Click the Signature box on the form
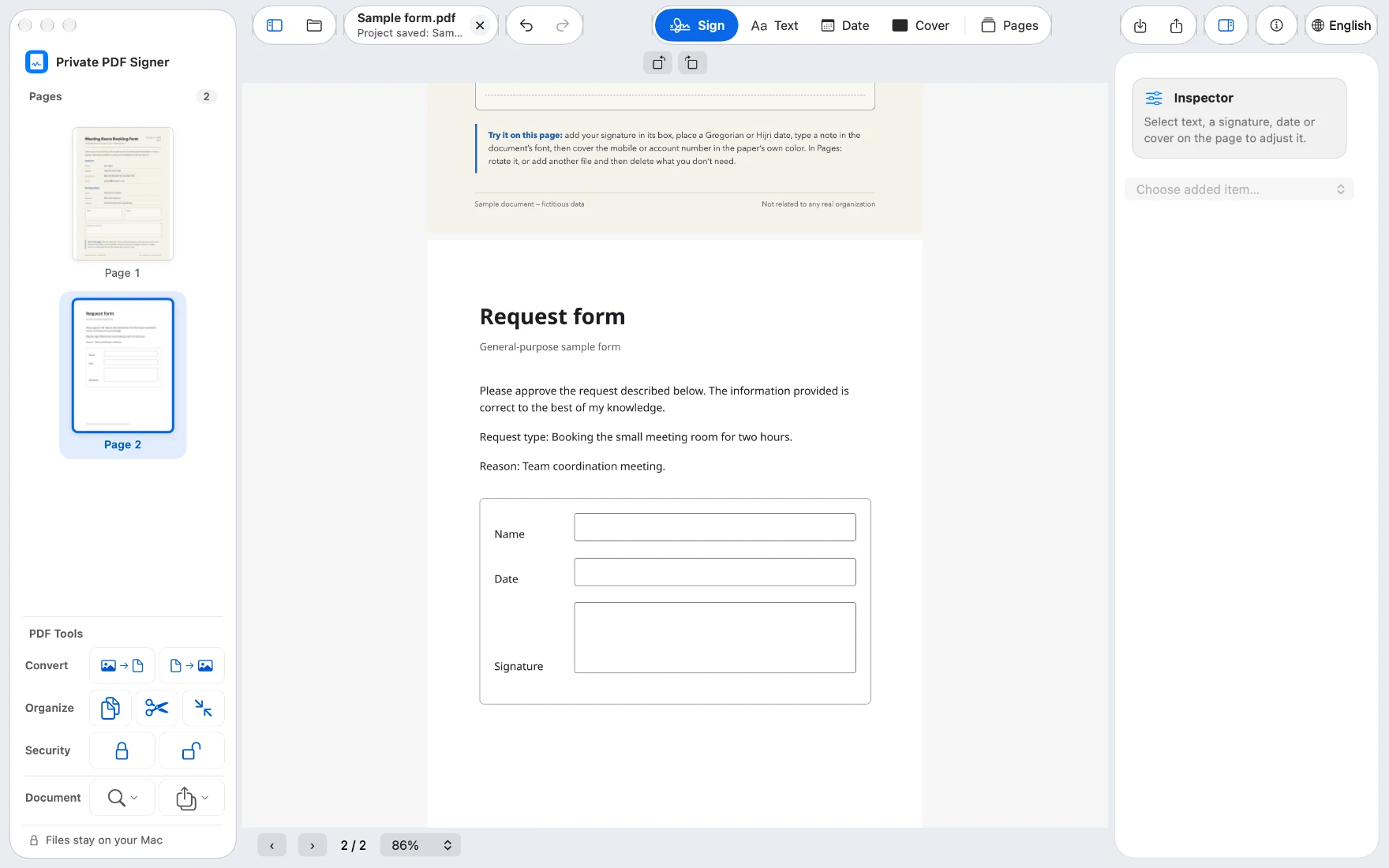This screenshot has height=868, width=1389. tap(715, 638)
